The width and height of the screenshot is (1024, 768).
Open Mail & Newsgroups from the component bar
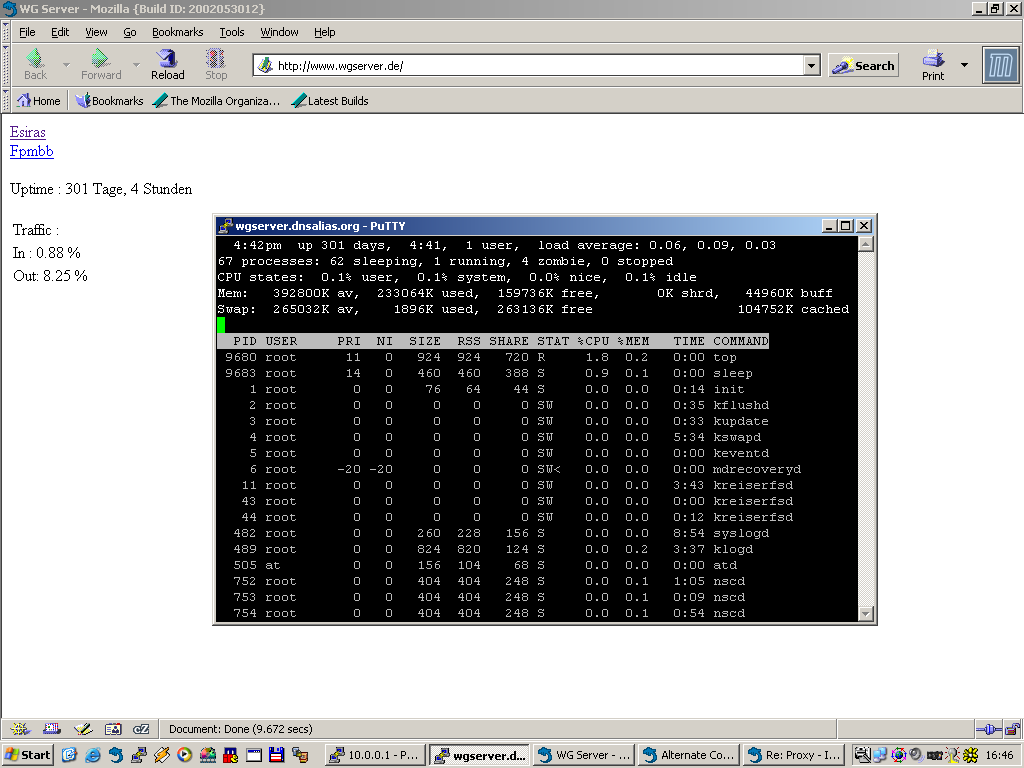pos(51,729)
